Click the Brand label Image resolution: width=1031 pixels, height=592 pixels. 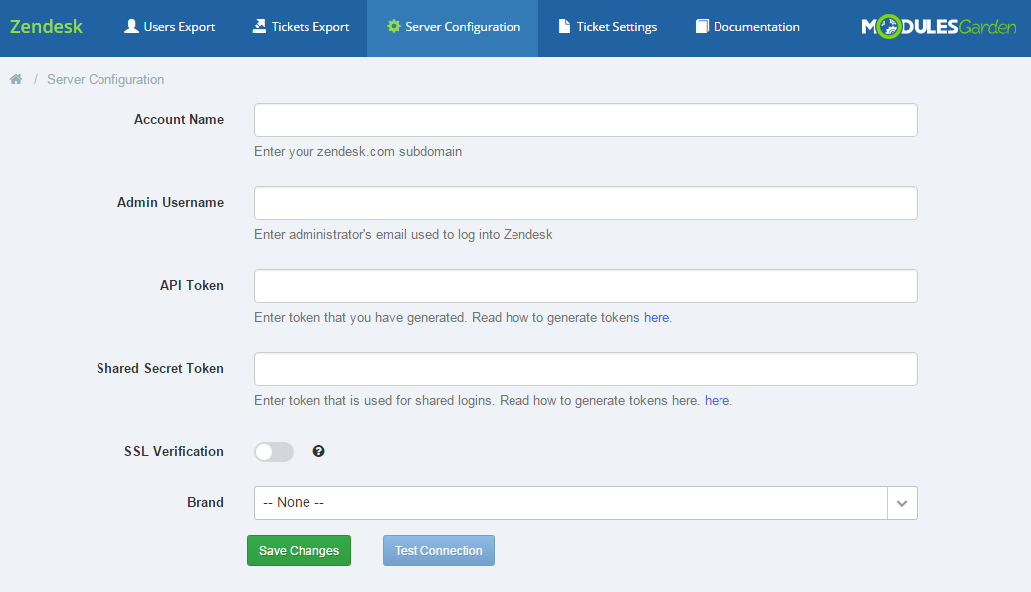click(205, 503)
